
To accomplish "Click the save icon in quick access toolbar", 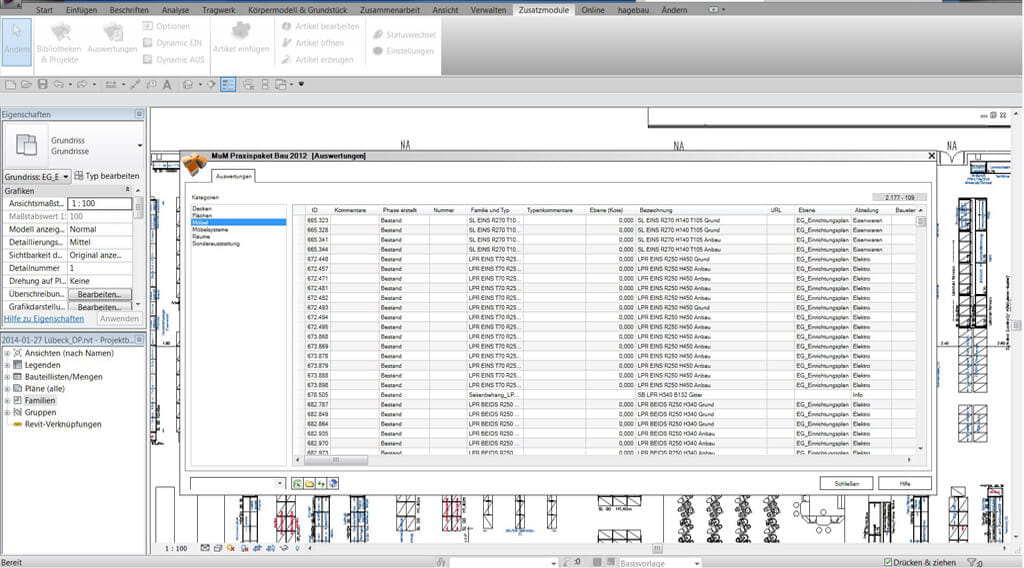I will click(43, 85).
